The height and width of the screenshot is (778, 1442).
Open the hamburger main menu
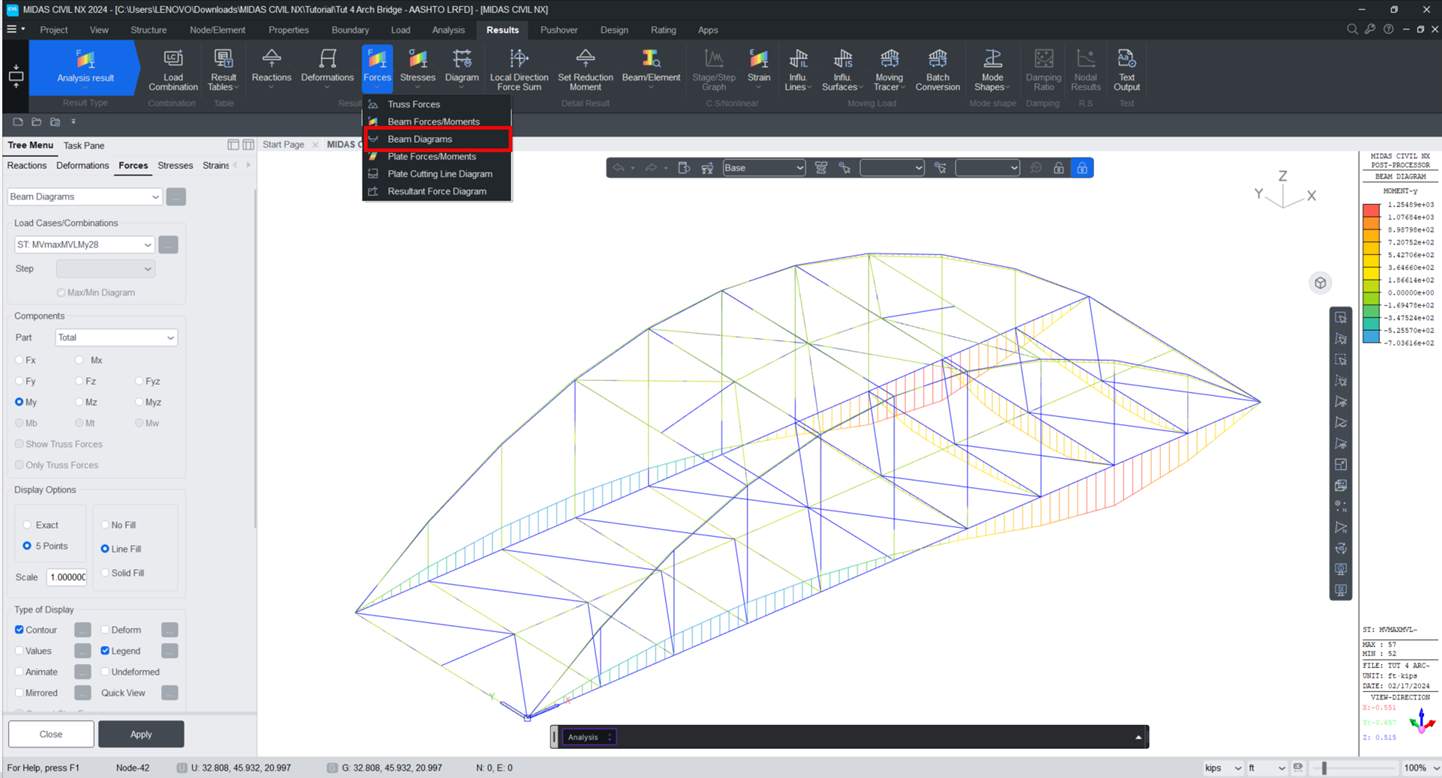point(12,30)
